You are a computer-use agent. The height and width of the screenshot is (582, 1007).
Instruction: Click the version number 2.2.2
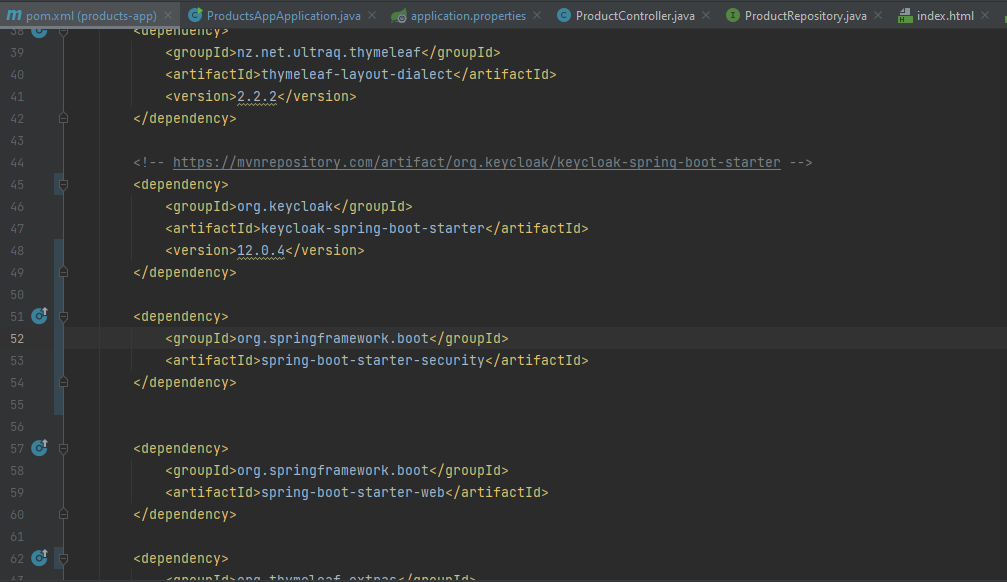pos(257,96)
